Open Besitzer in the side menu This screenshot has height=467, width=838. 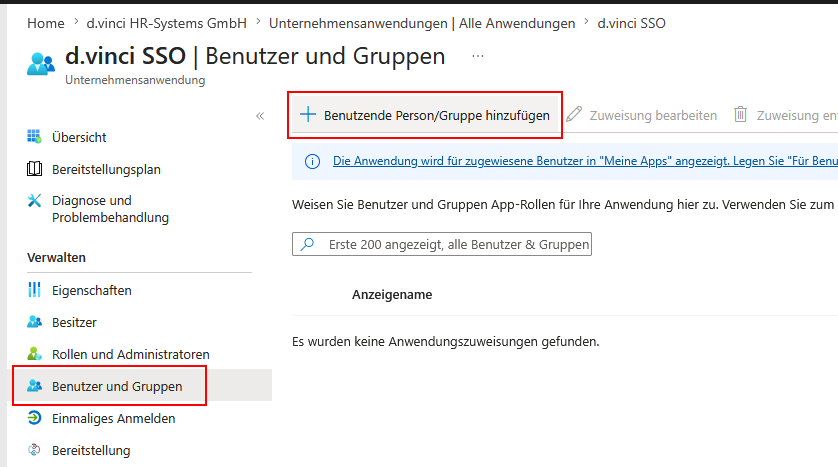tap(74, 322)
